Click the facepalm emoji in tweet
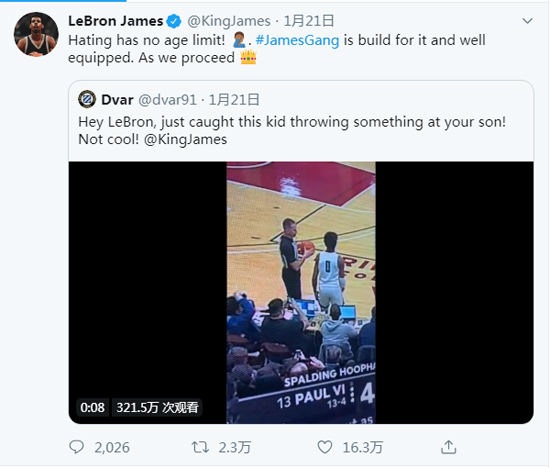Image resolution: width=550 pixels, height=468 pixels. pos(239,40)
